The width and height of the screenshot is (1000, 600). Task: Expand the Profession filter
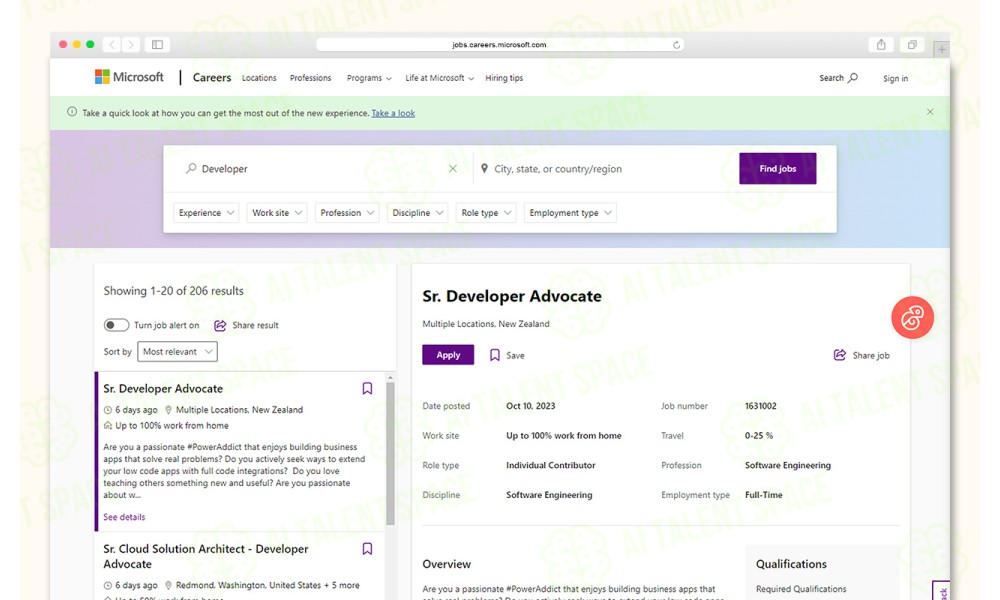347,213
